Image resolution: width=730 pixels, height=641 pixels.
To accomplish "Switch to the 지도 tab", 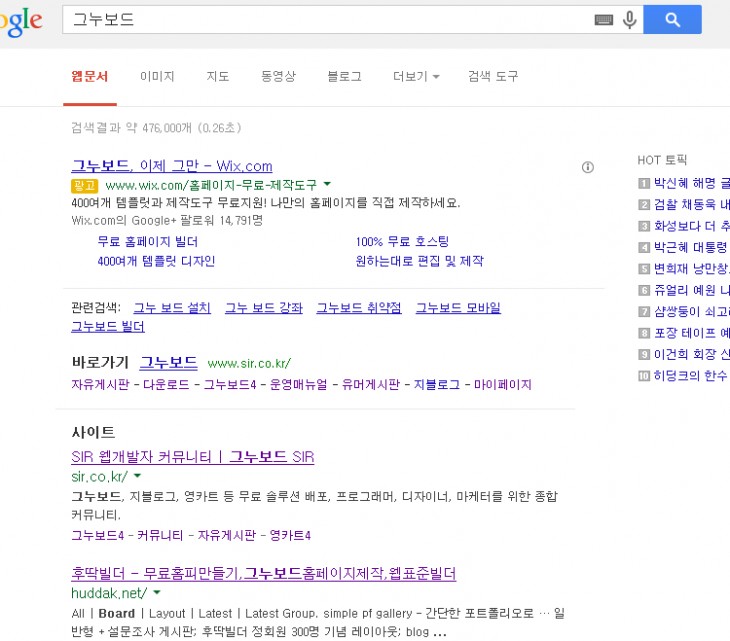I will [x=218, y=76].
